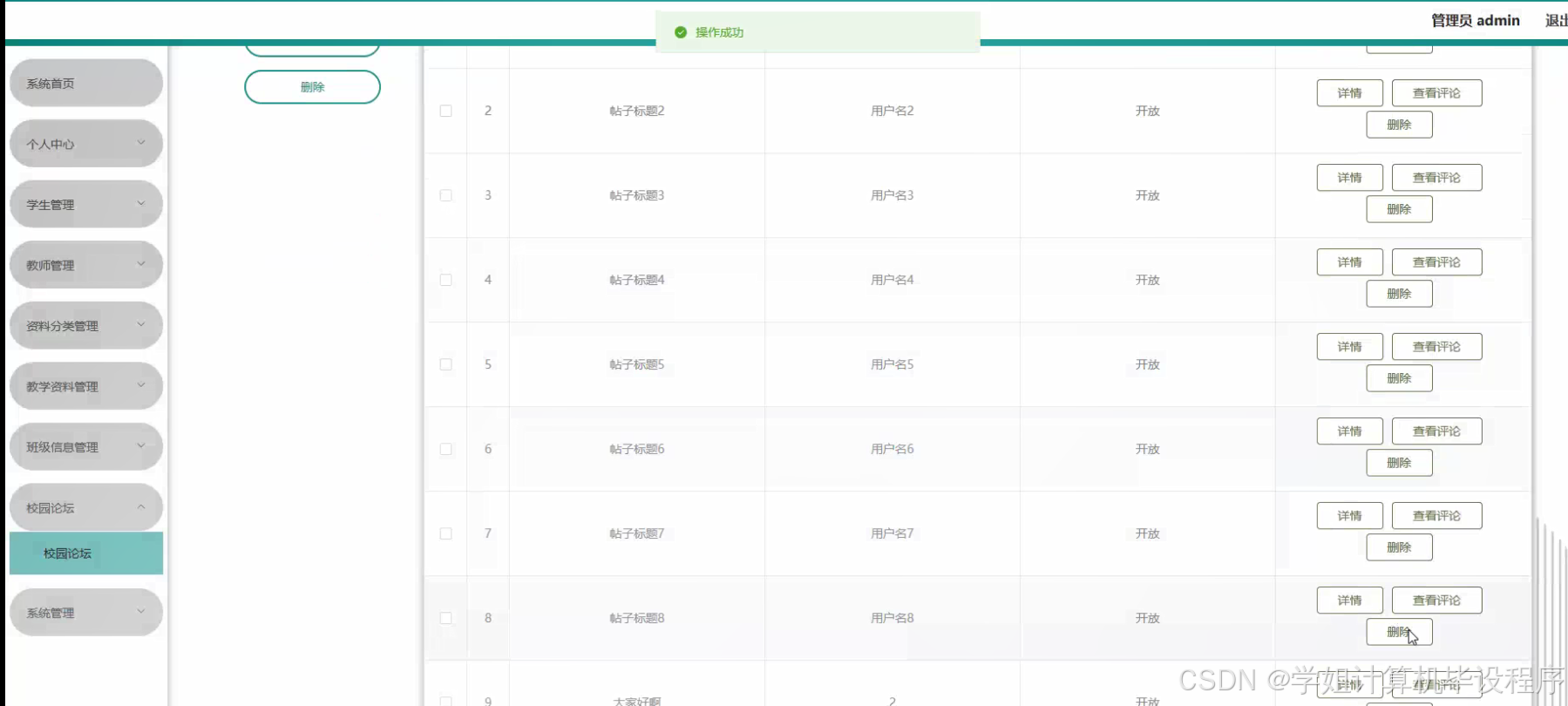
Task: Click the green success check icon
Action: [681, 32]
